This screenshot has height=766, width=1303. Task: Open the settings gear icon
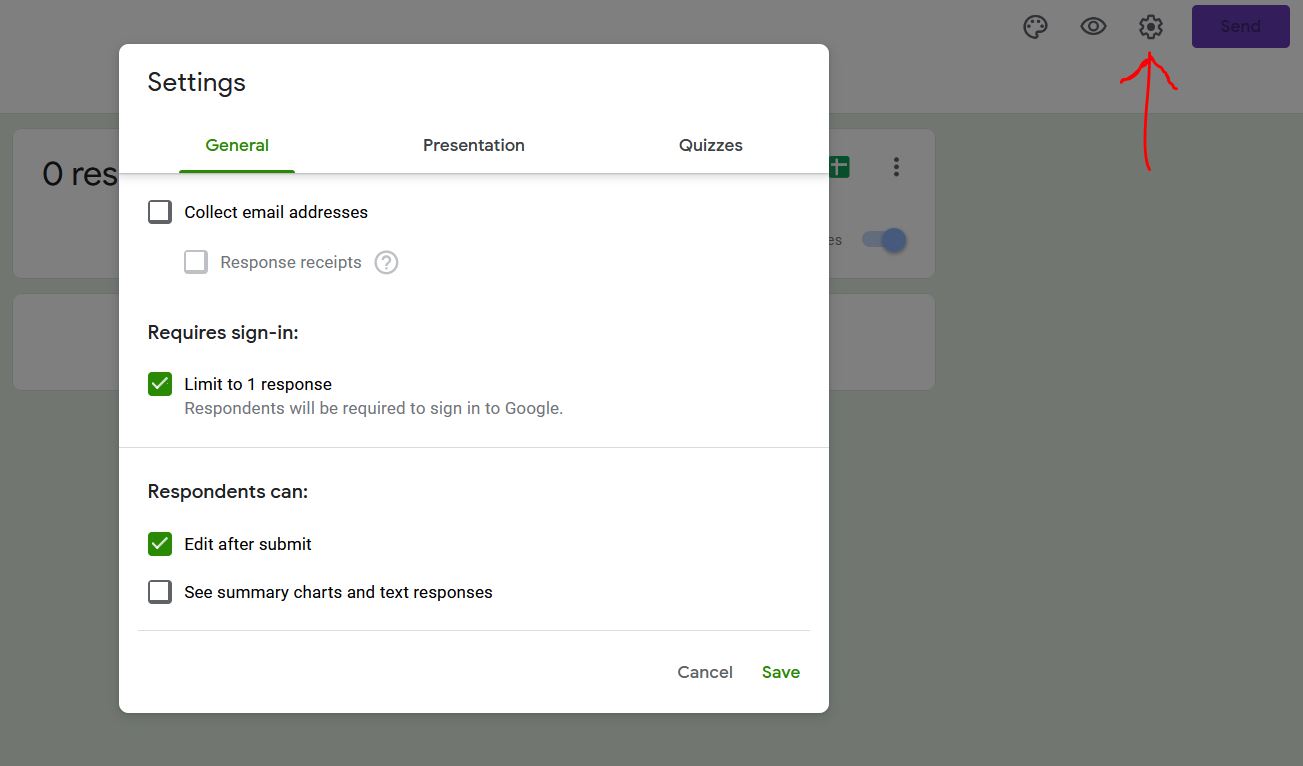pos(1151,27)
